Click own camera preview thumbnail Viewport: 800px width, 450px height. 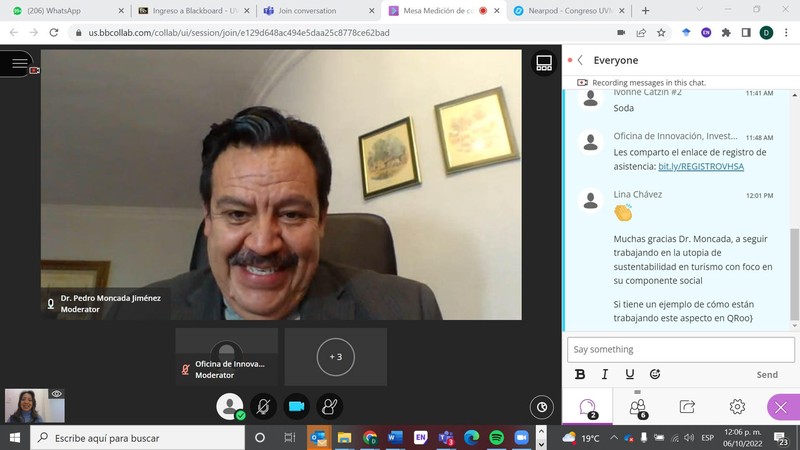35,406
